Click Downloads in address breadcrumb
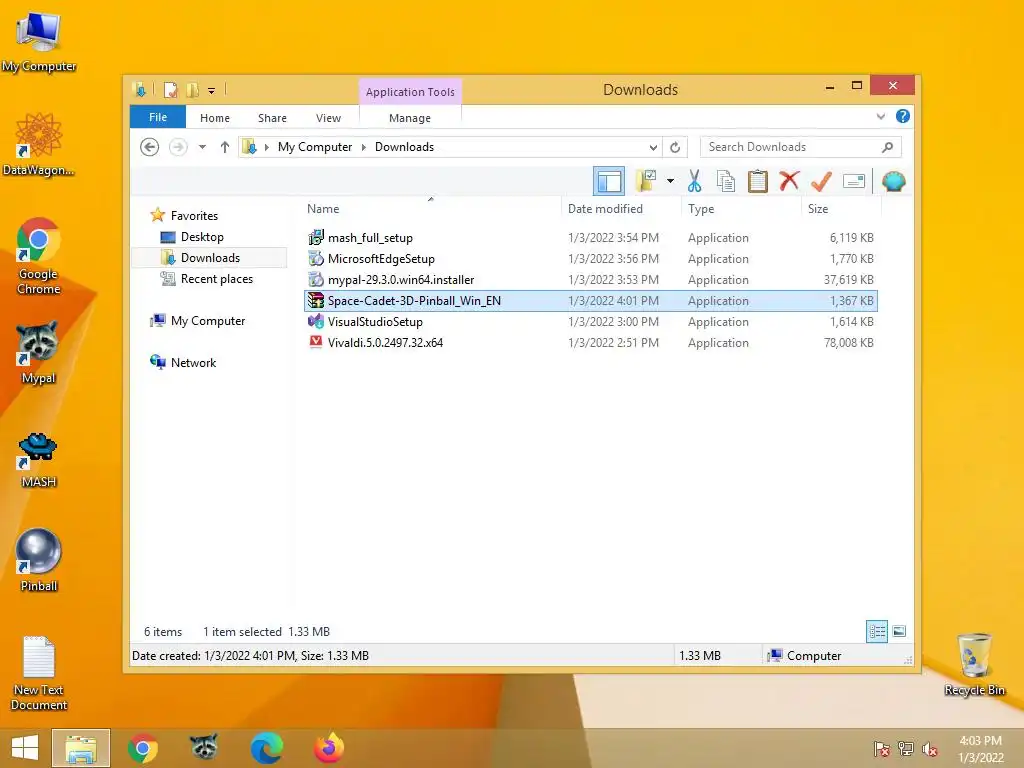The width and height of the screenshot is (1024, 768). 404,147
